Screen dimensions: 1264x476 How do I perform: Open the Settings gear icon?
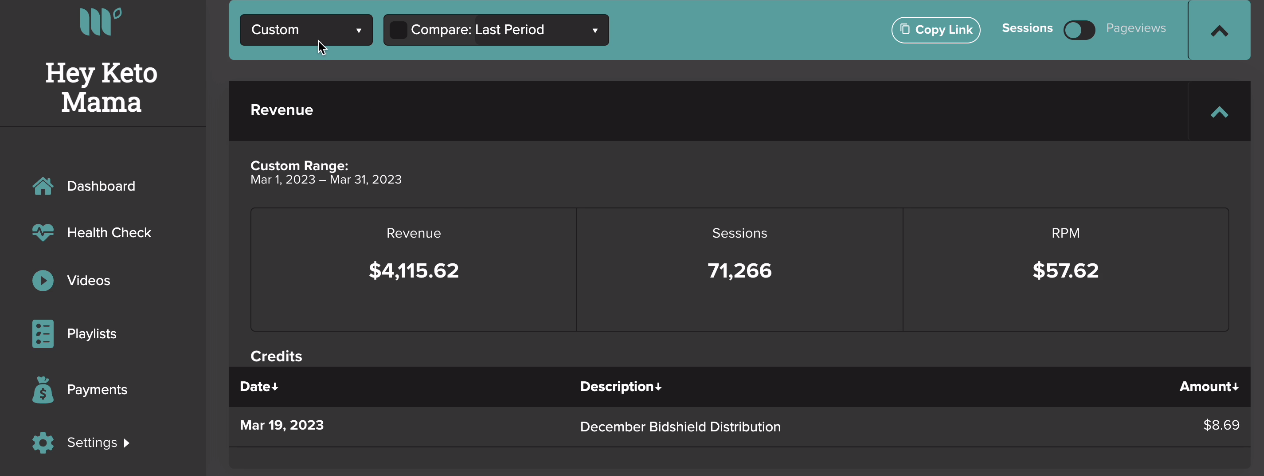point(42,442)
